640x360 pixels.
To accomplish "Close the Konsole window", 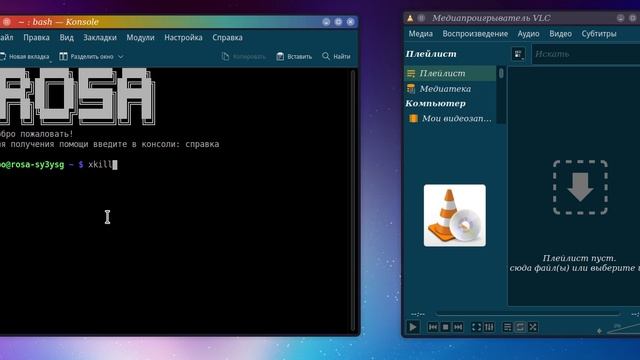I will (350, 22).
